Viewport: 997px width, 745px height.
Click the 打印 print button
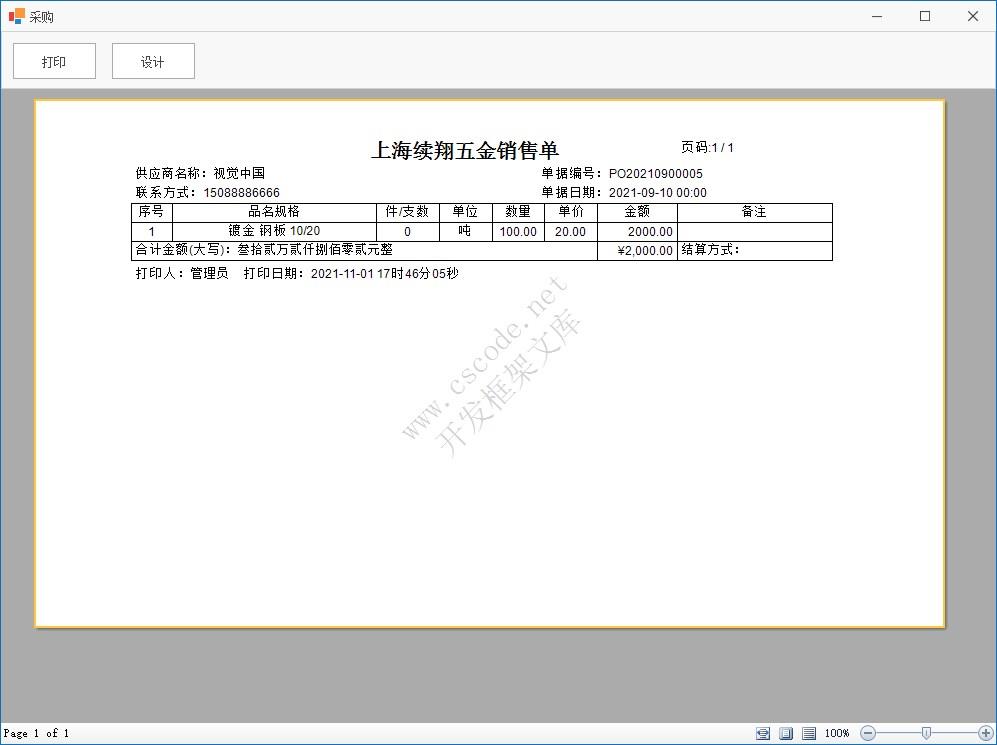click(x=54, y=61)
